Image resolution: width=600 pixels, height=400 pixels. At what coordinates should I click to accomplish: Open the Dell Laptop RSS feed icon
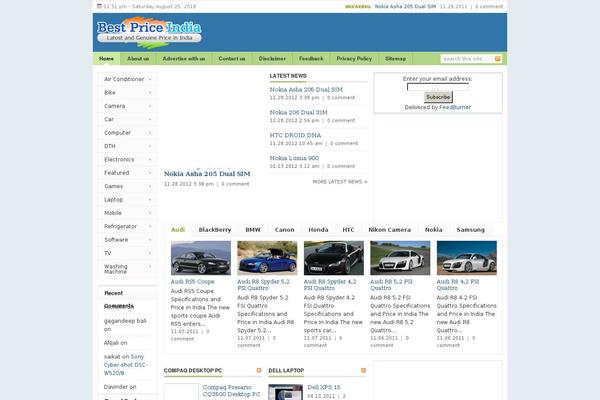(363, 370)
